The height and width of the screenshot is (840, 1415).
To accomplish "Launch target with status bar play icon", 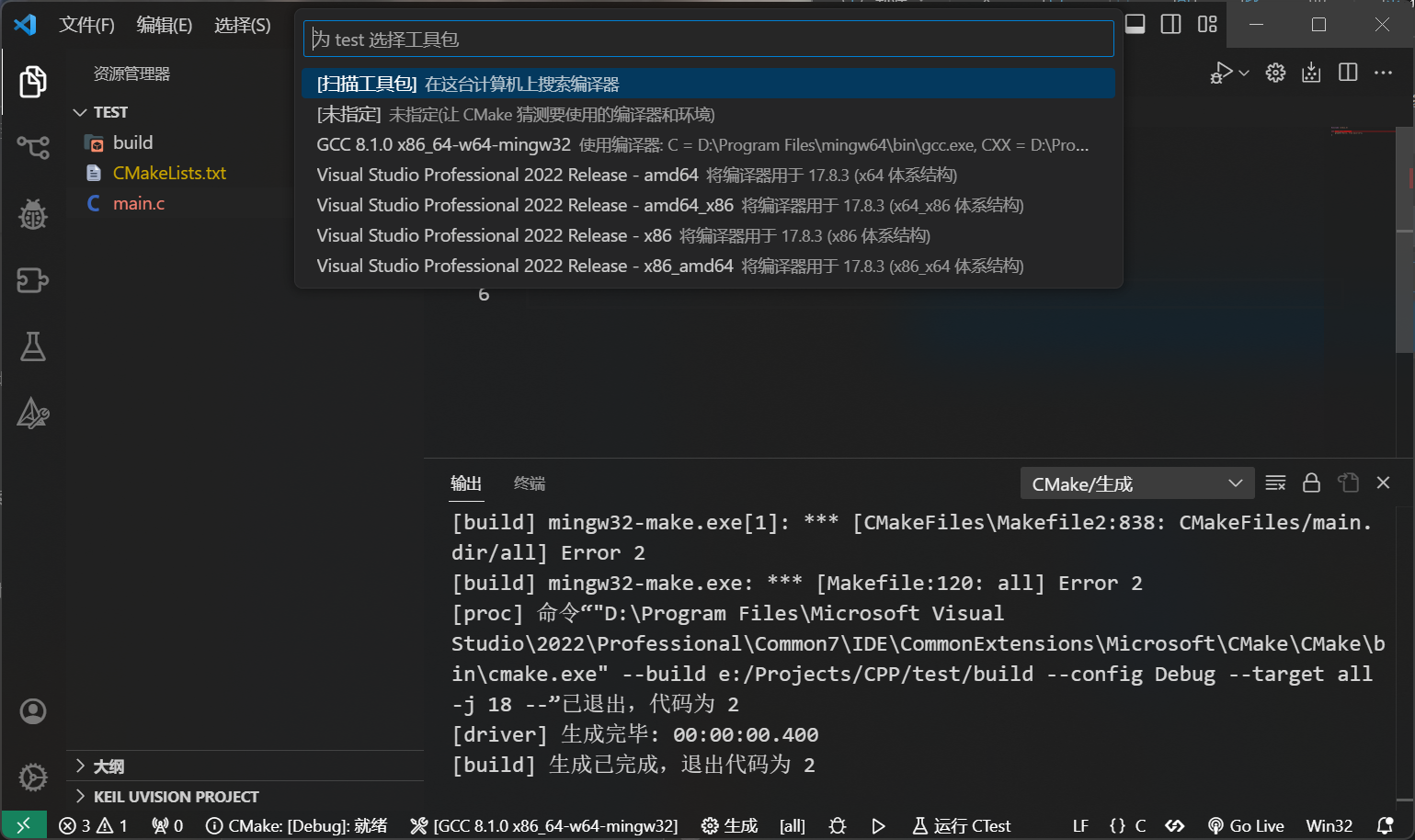I will (878, 825).
